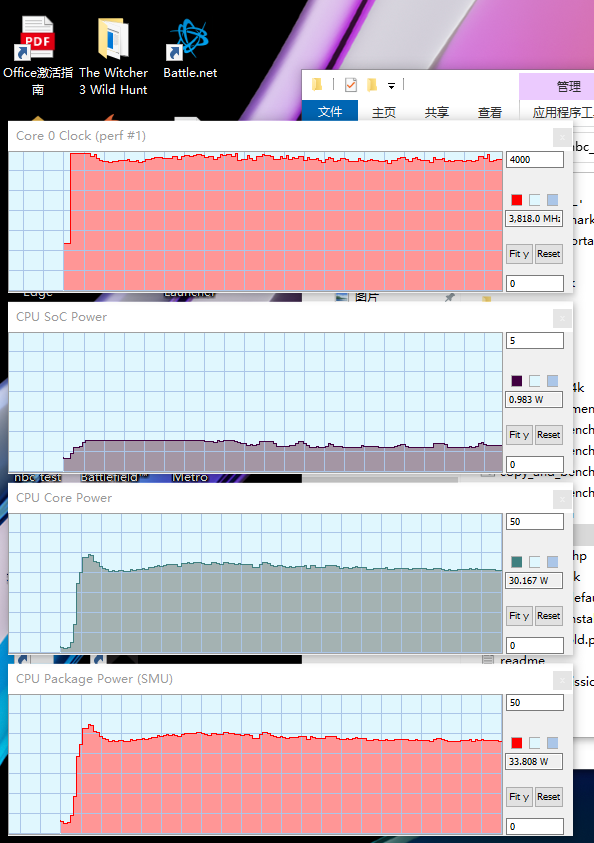
Task: Click the blue background color box in CPU Package Power
Action: pos(552,743)
